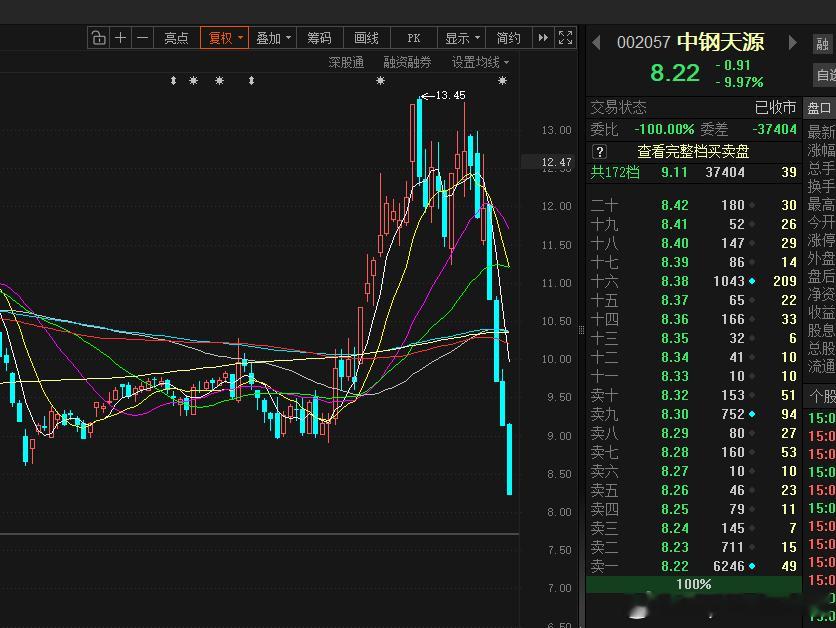This screenshot has height=628, width=836.
Task: Click the 已收市 trading status text
Action: click(x=775, y=108)
